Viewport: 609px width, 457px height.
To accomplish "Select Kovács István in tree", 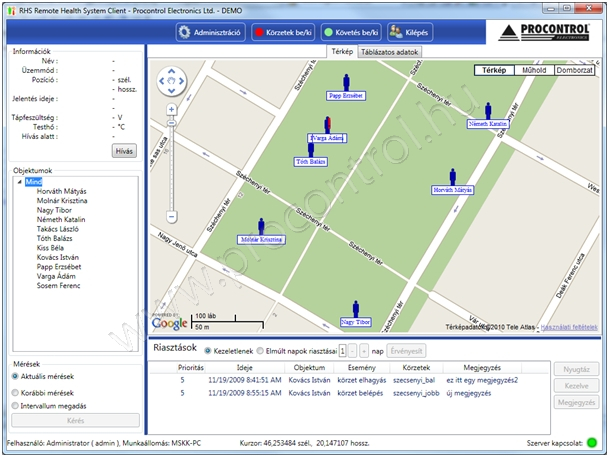I will coord(57,257).
